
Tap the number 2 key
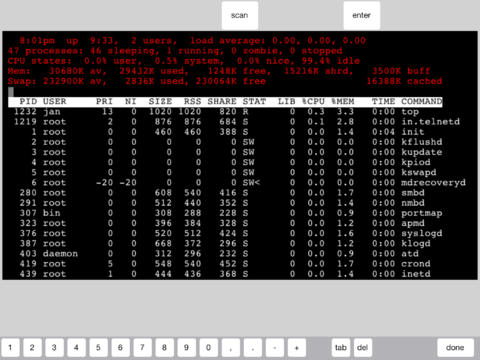32,348
